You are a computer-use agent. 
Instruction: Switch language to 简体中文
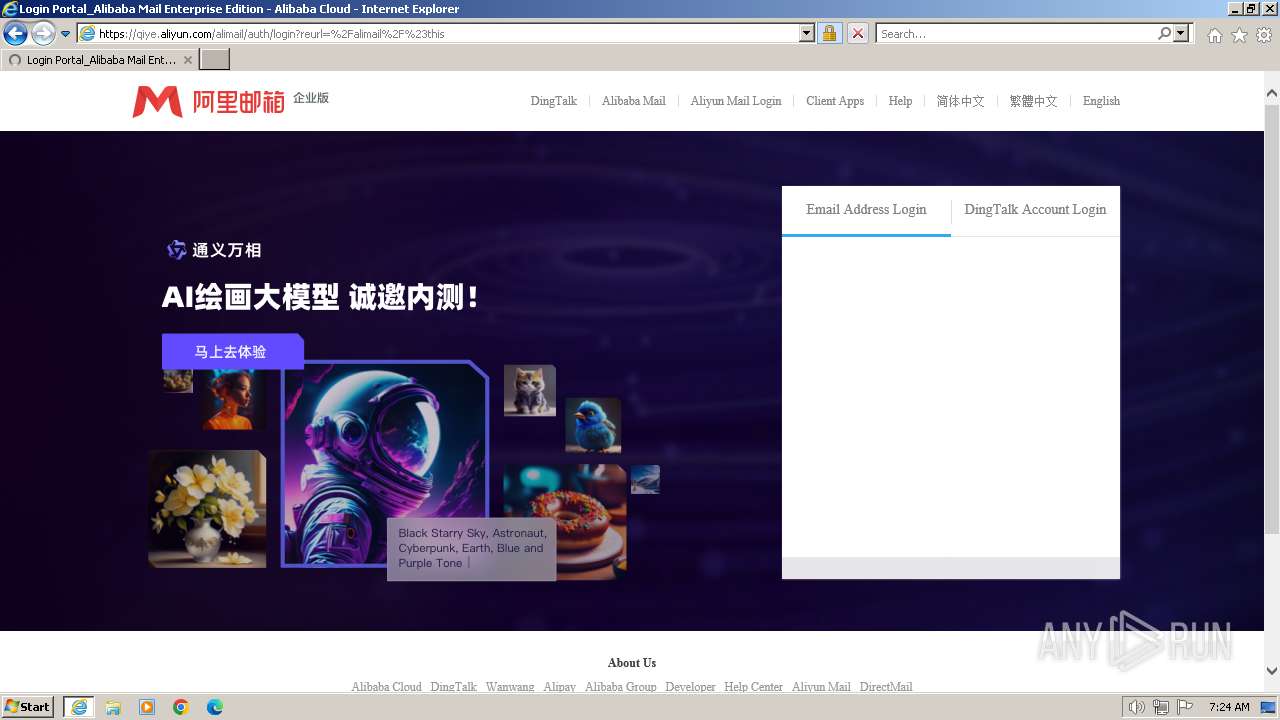(x=960, y=101)
